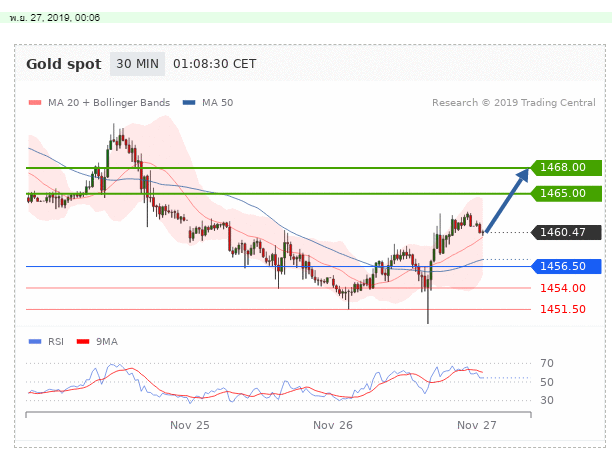
Task: Click the 9MA legend label
Action: (x=107, y=342)
